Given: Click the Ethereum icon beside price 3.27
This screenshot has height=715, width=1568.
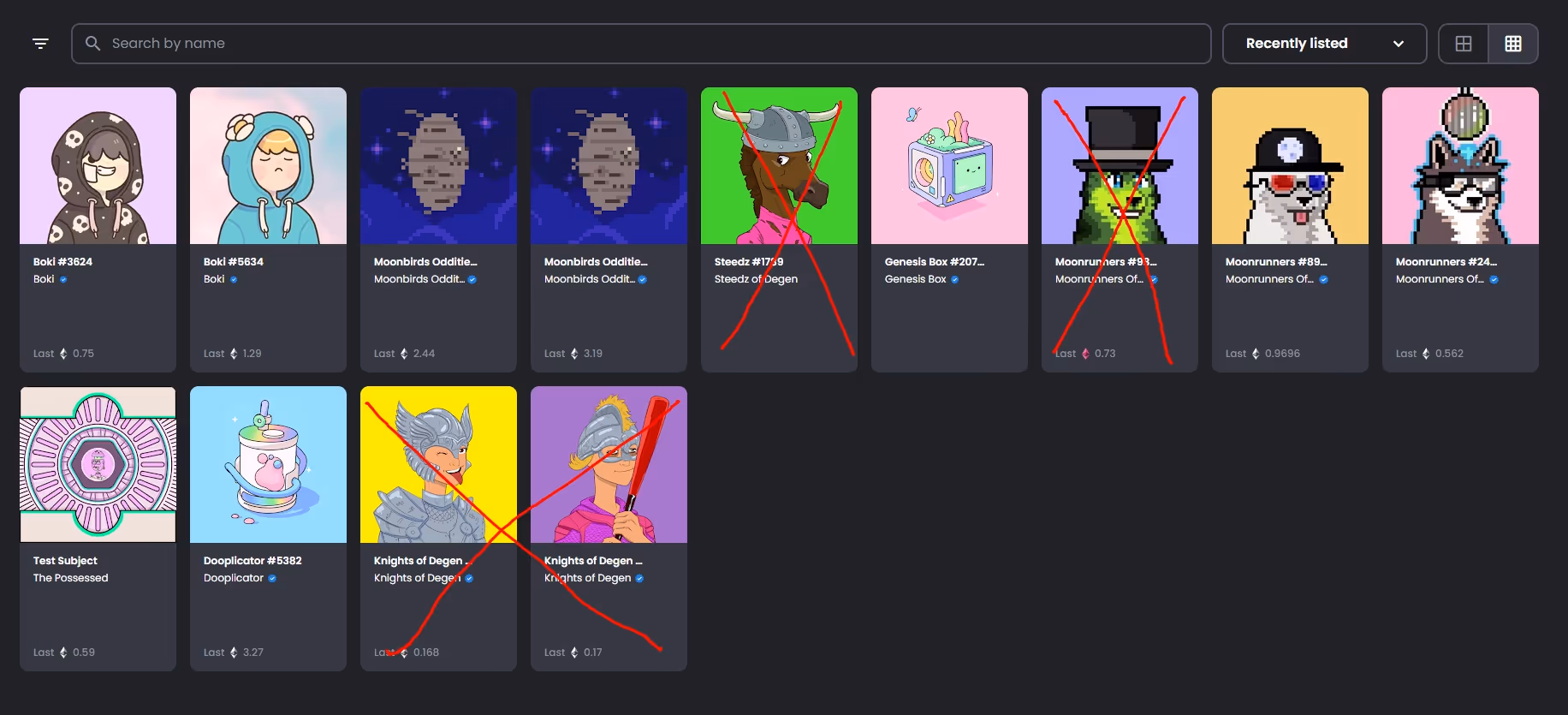Looking at the screenshot, I should tap(234, 652).
